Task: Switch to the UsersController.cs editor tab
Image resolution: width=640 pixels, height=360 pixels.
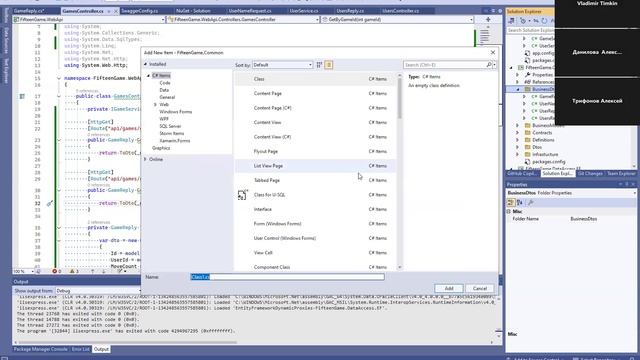Action: click(400, 11)
